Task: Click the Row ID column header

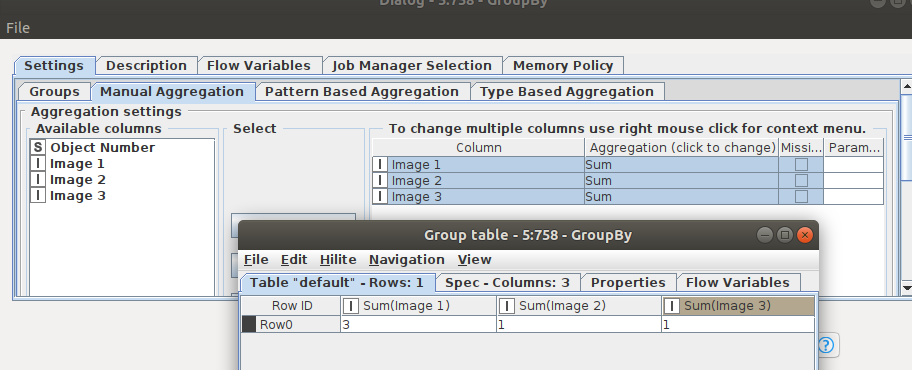Action: point(291,306)
